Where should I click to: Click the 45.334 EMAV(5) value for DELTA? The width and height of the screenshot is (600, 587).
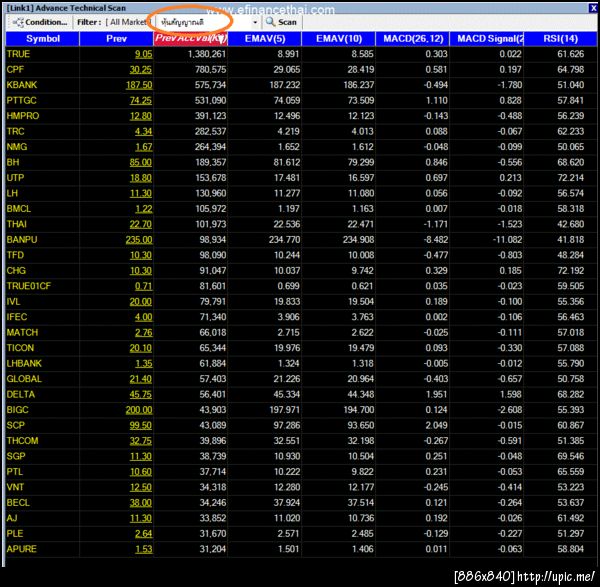click(287, 395)
